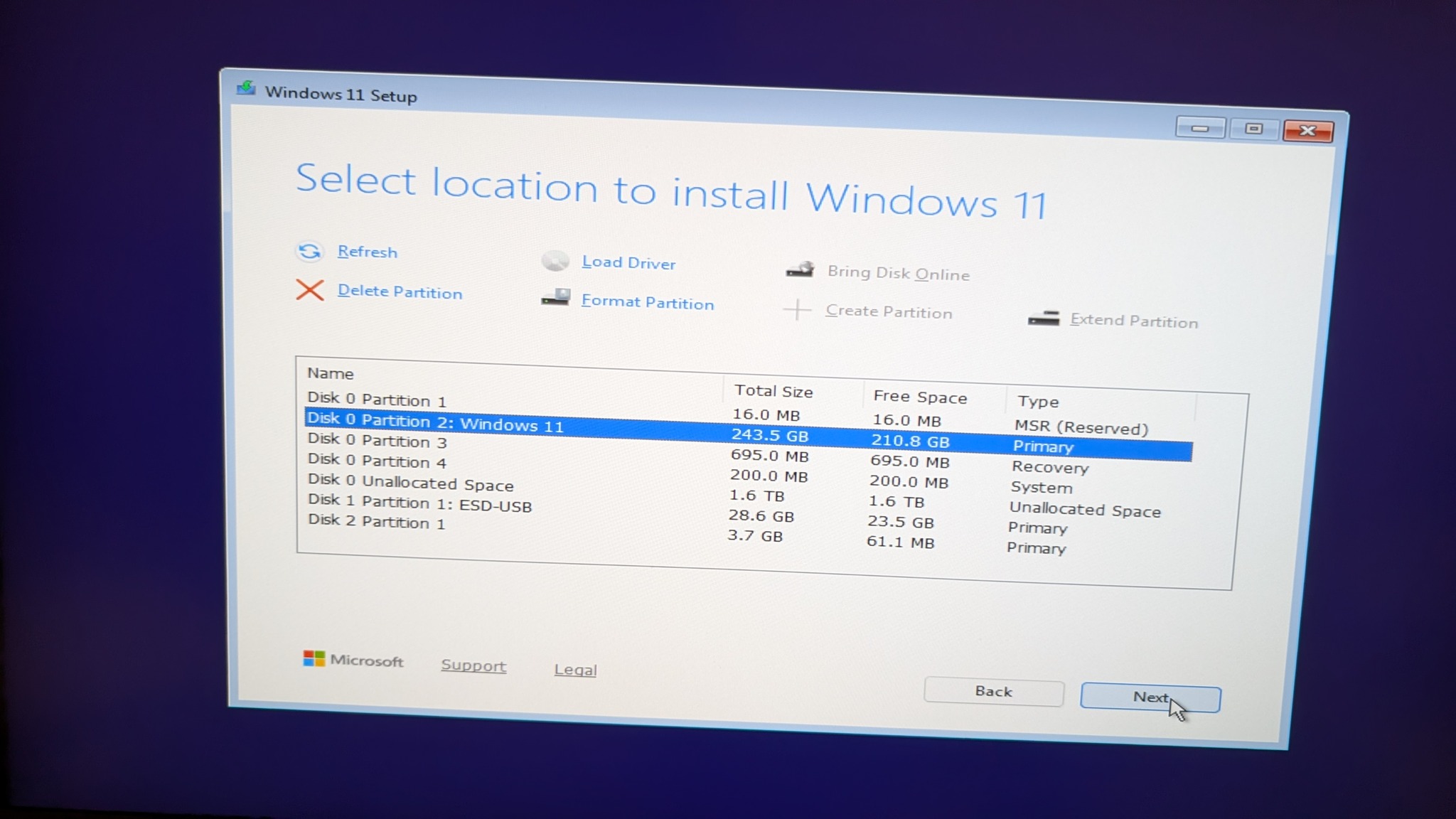Click the Refresh link

pos(368,252)
